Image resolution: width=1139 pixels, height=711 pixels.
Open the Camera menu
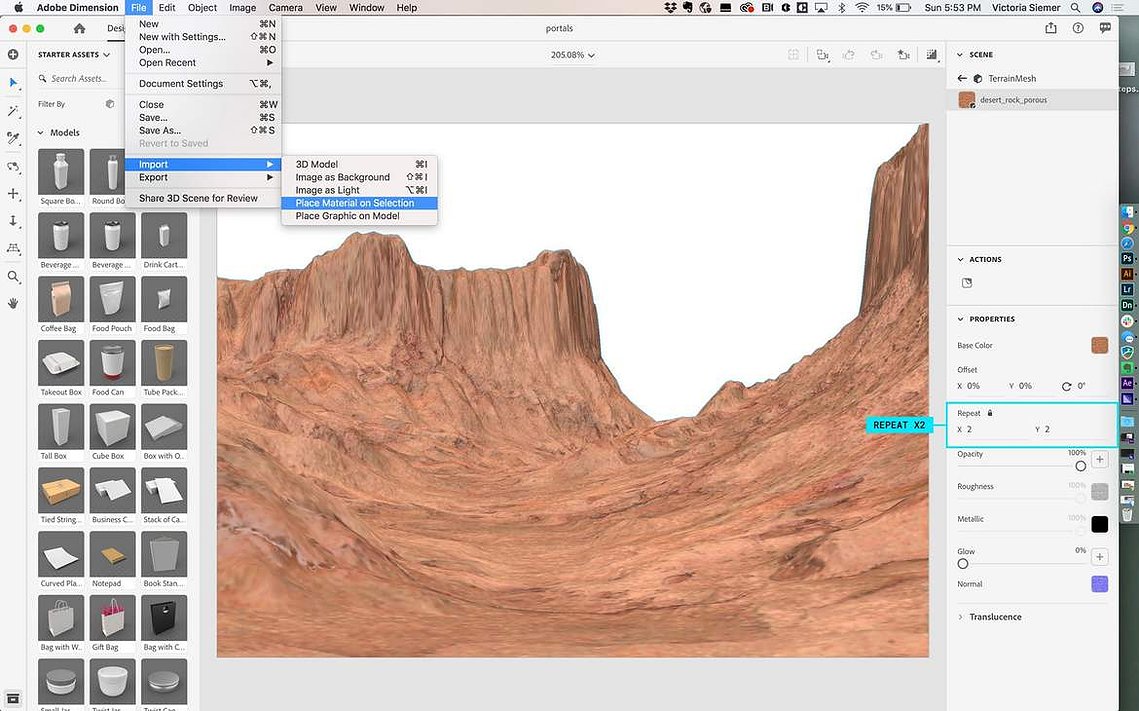285,7
